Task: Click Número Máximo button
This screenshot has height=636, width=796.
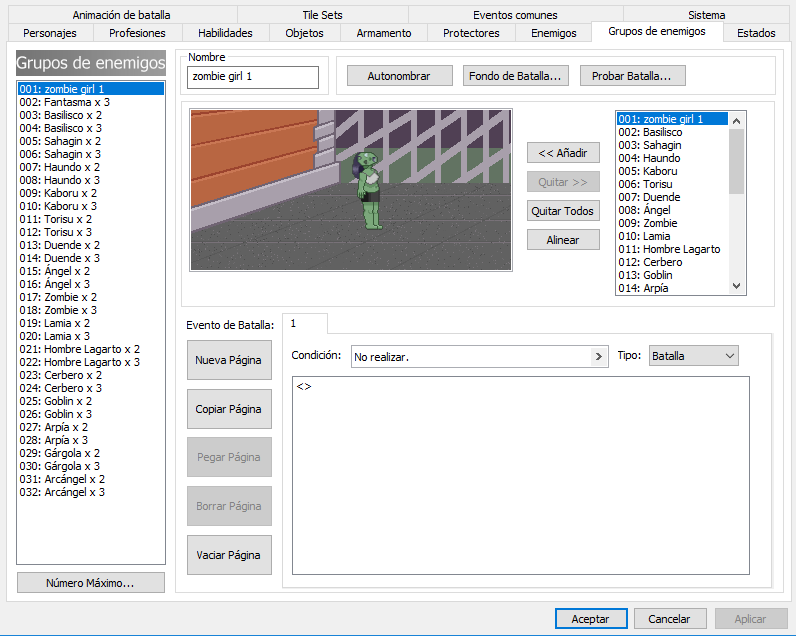Action: tap(91, 583)
